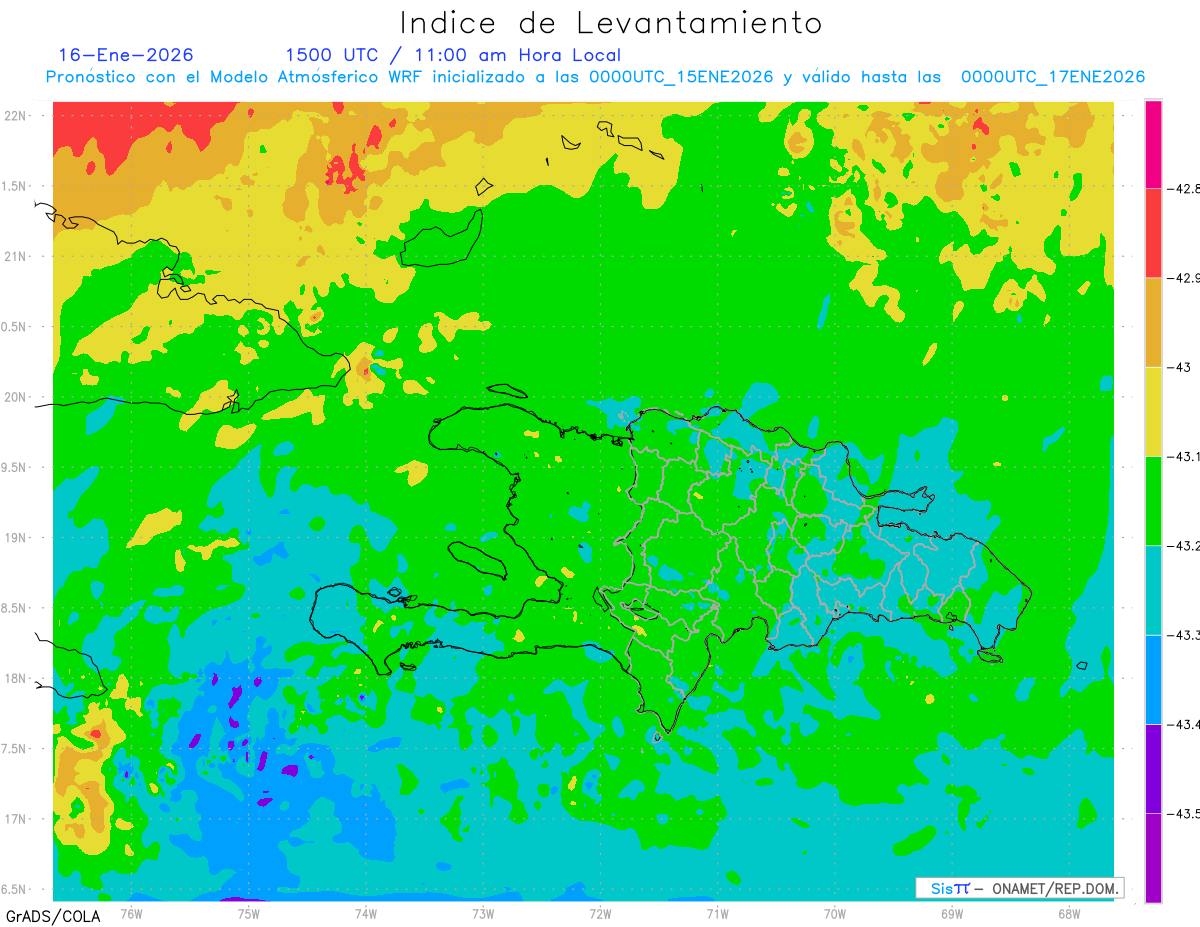Viewport: 1200px width, 927px height.
Task: Click the '18N' latitude label
Action: tap(16, 678)
